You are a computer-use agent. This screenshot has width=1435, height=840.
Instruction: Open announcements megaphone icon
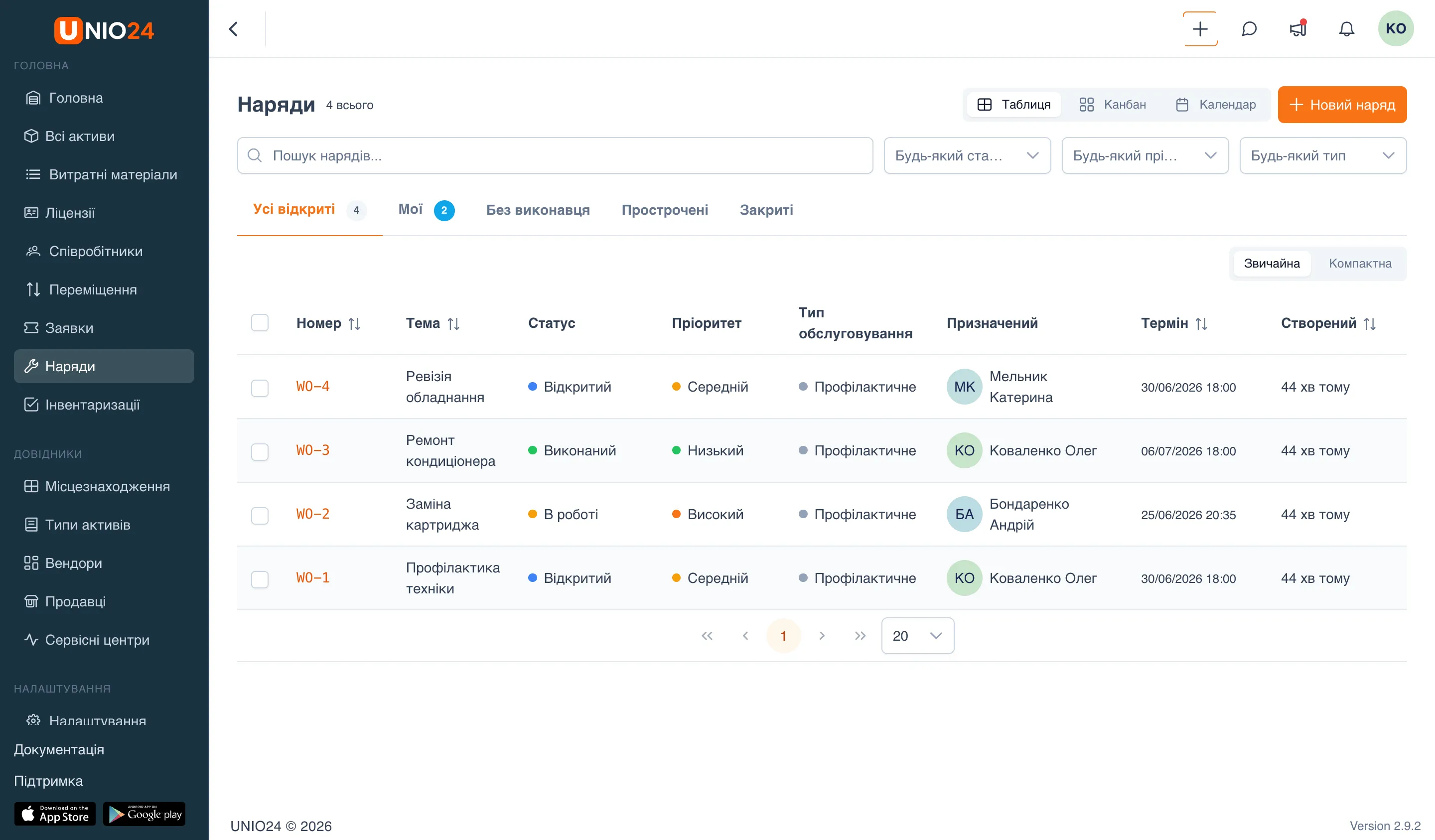click(1298, 29)
